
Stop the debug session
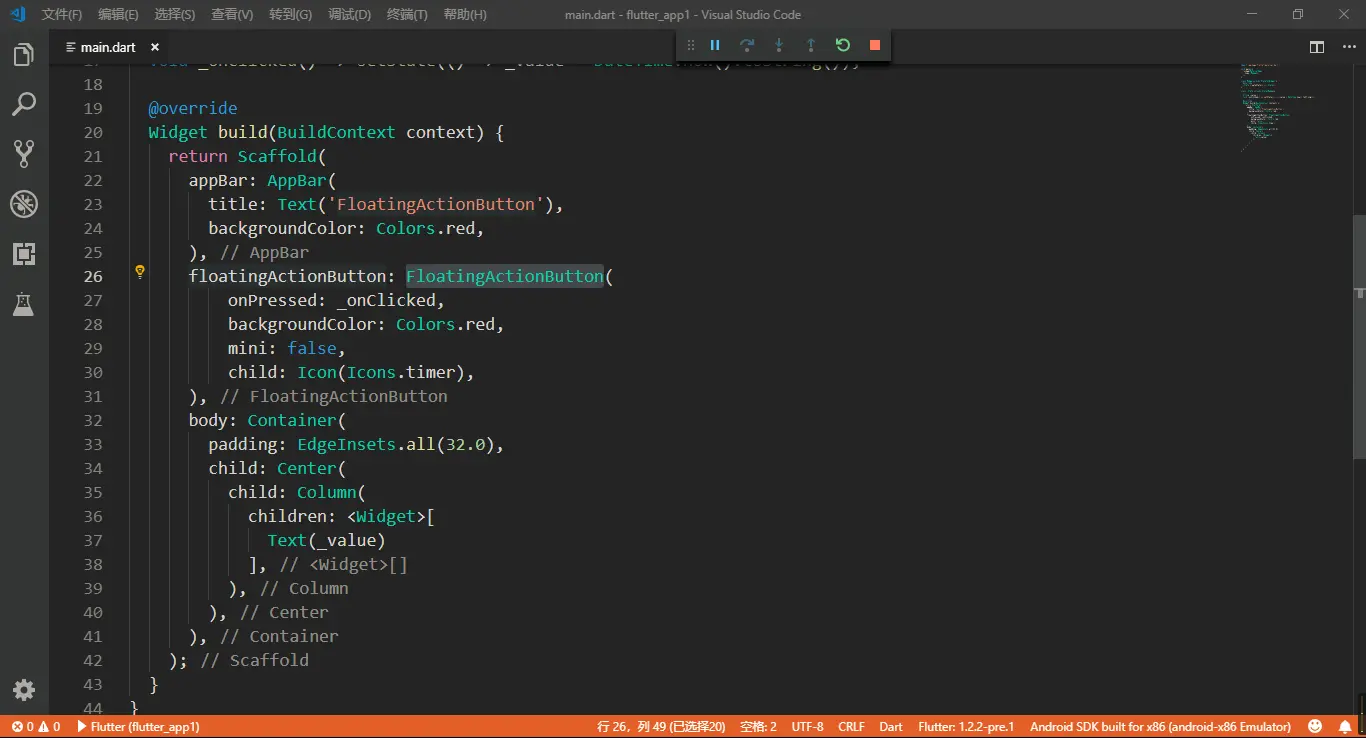click(875, 45)
